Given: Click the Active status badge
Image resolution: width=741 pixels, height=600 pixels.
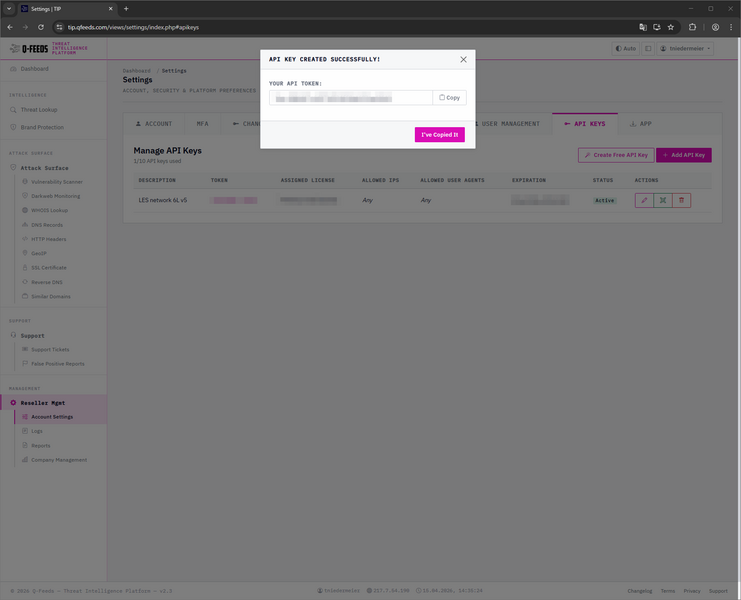Looking at the screenshot, I should (x=604, y=200).
